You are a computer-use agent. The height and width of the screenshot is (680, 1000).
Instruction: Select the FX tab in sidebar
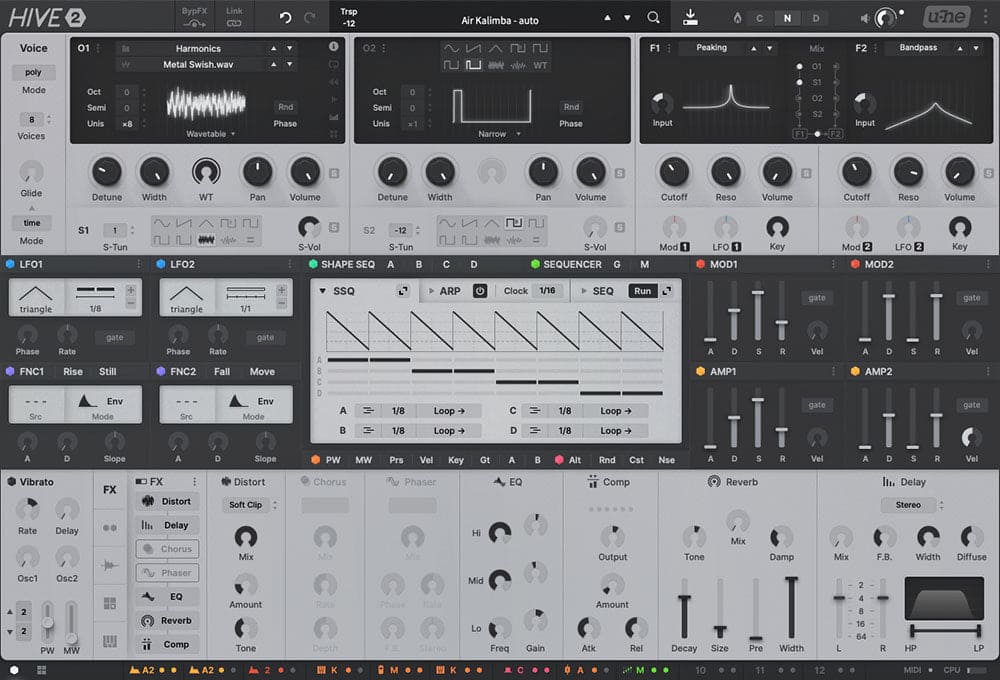109,490
